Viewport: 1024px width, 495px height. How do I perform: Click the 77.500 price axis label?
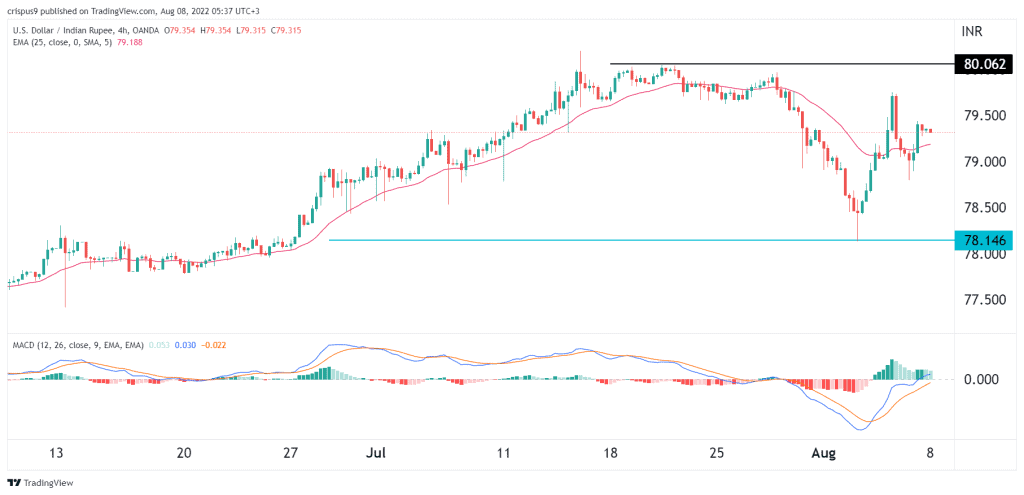point(984,300)
